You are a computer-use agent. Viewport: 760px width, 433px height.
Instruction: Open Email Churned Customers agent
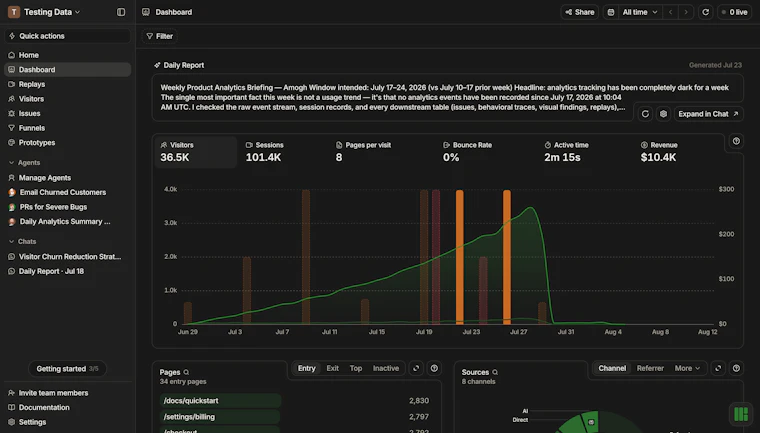pos(67,192)
